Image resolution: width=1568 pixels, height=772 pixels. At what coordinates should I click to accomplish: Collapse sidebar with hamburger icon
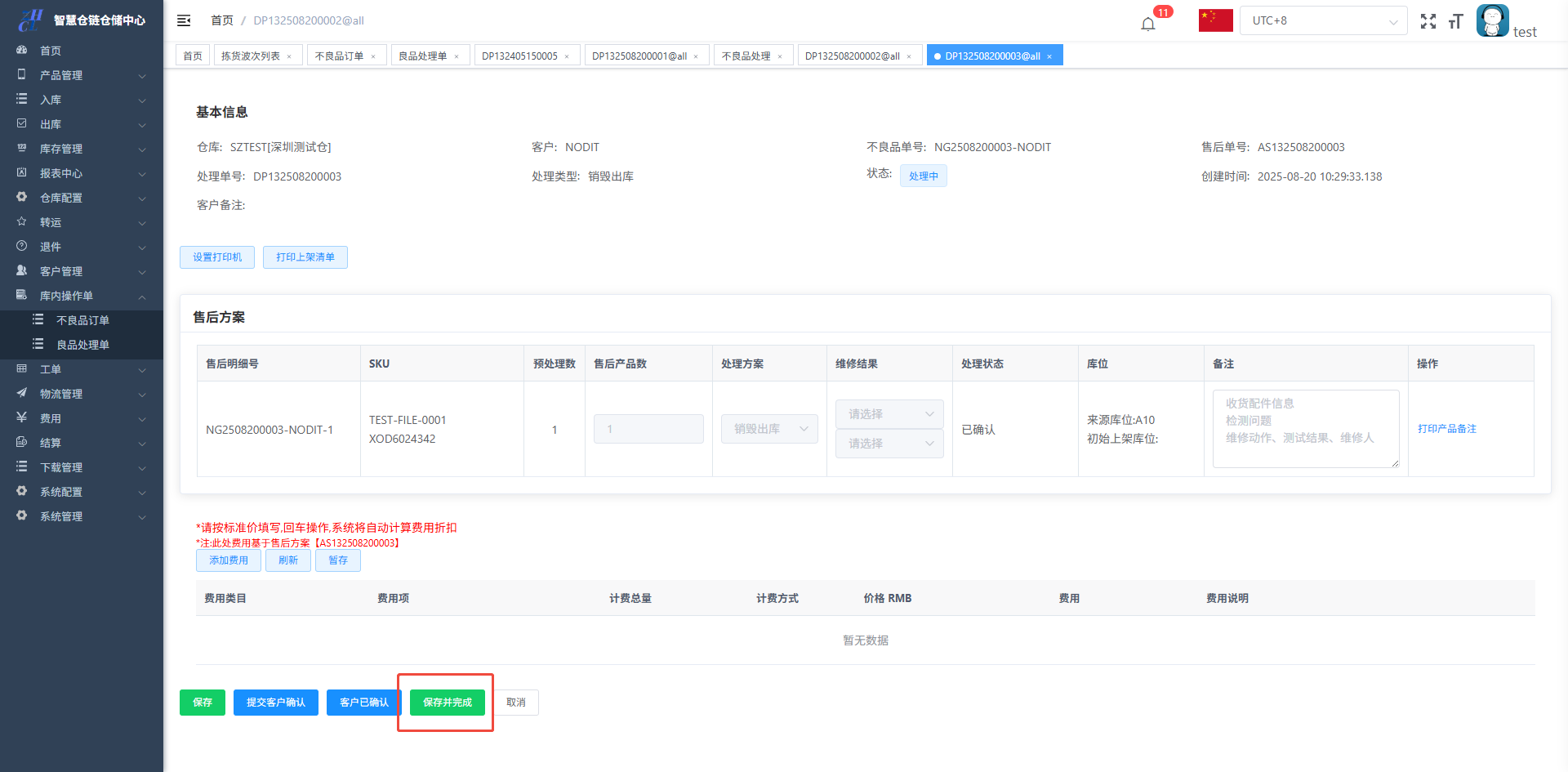click(184, 20)
